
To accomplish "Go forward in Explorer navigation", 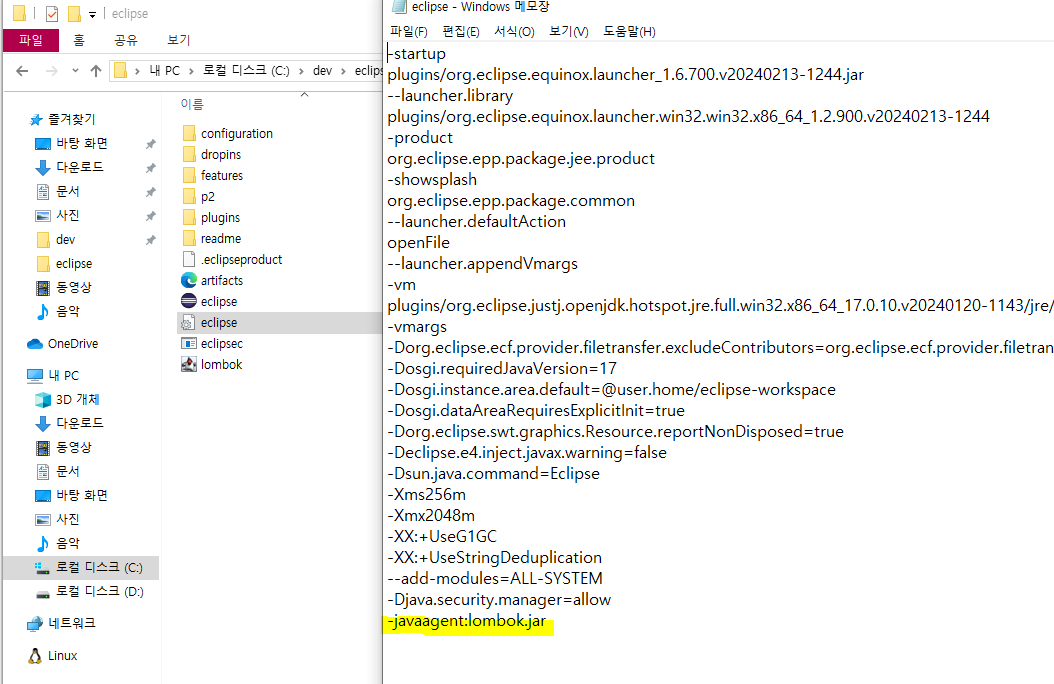I will pyautogui.click(x=52, y=71).
